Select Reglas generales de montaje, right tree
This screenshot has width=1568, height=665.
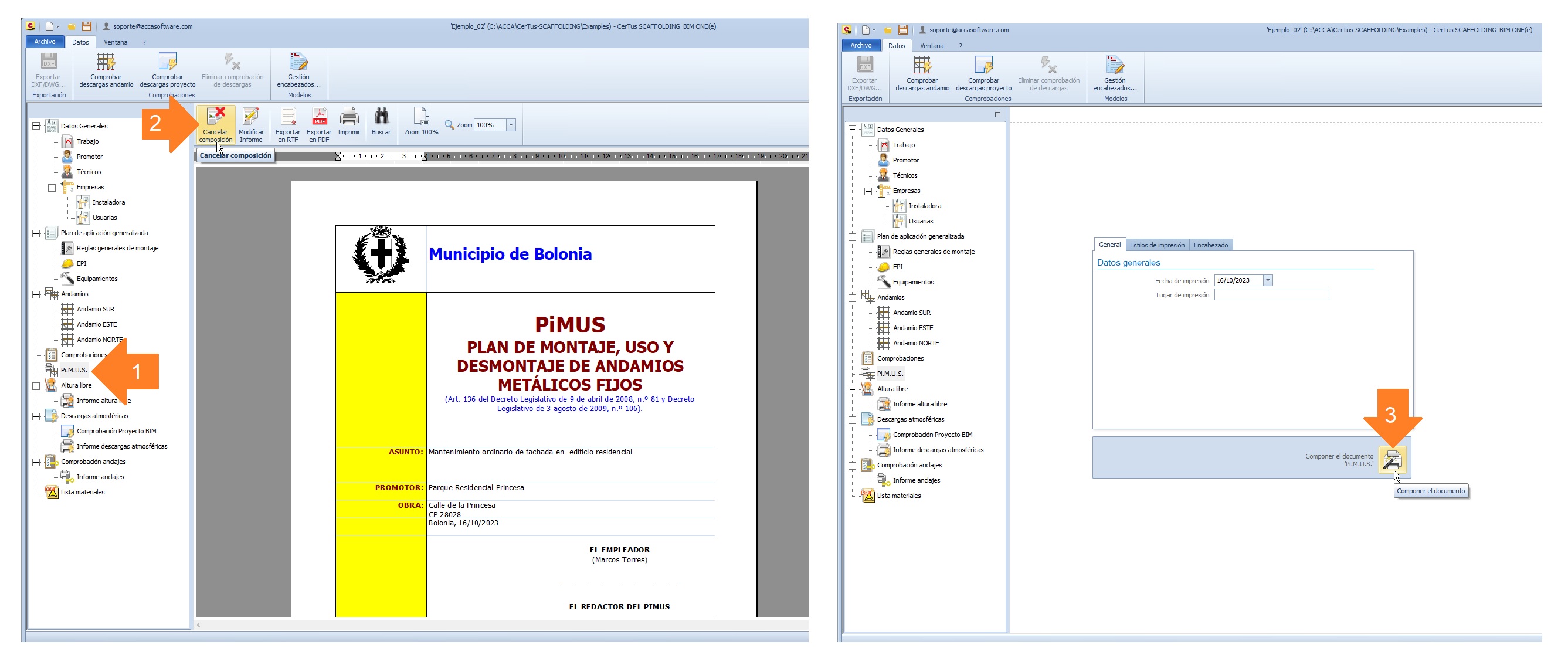934,252
